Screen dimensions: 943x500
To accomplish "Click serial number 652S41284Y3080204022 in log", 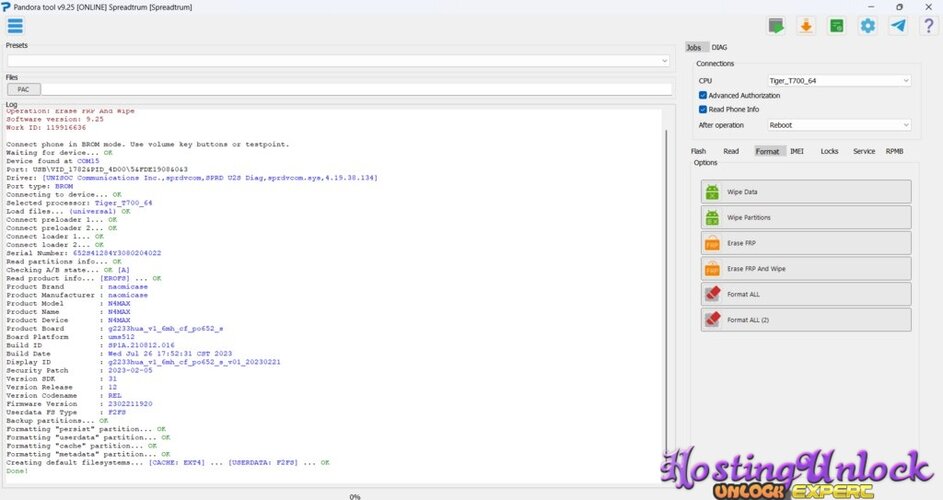I will click(x=117, y=253).
